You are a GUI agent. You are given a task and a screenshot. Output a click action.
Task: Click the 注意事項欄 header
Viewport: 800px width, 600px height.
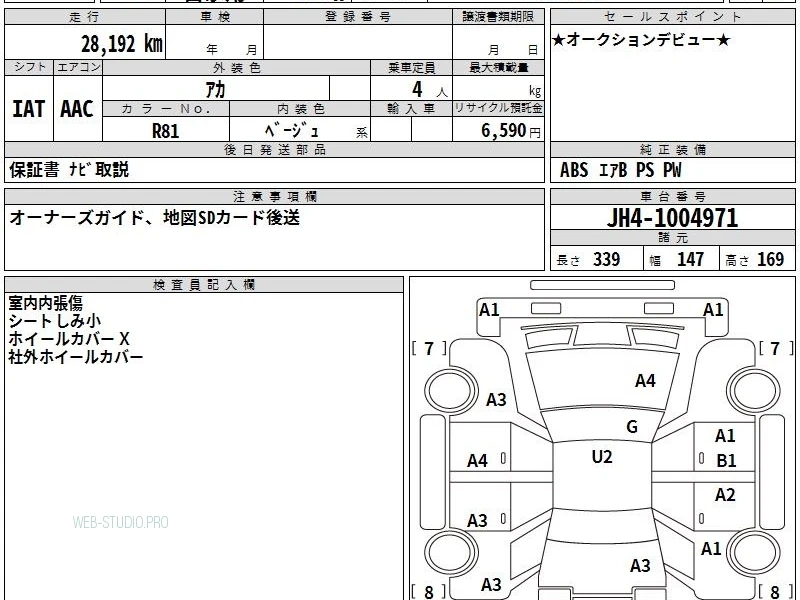[x=274, y=196]
